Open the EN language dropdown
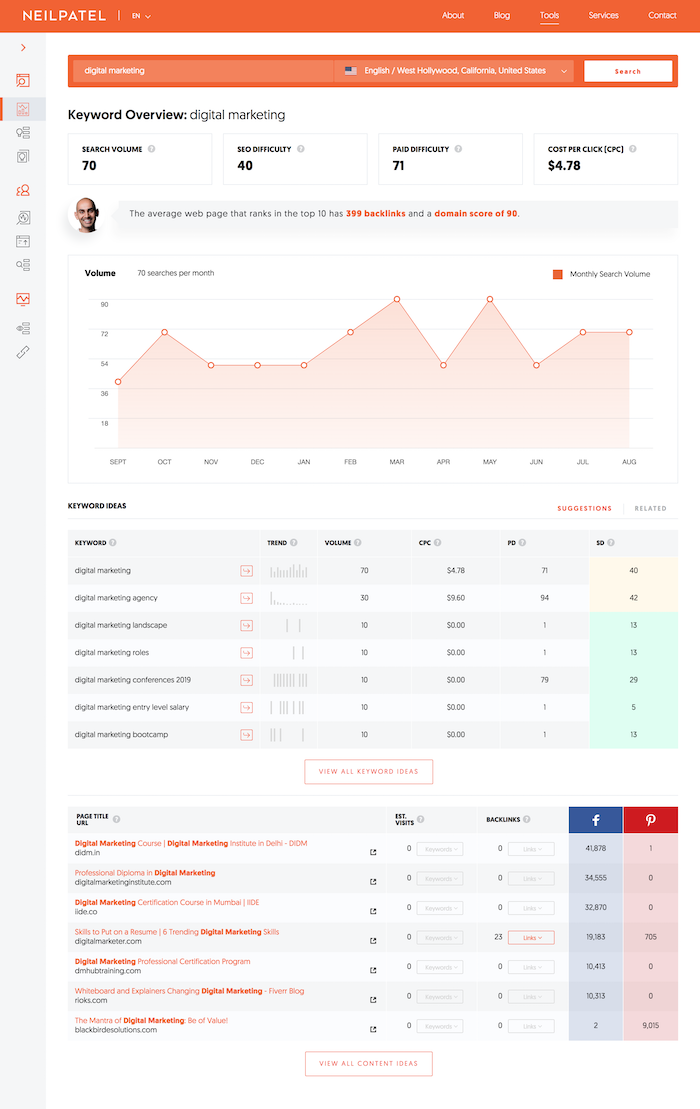 (141, 16)
